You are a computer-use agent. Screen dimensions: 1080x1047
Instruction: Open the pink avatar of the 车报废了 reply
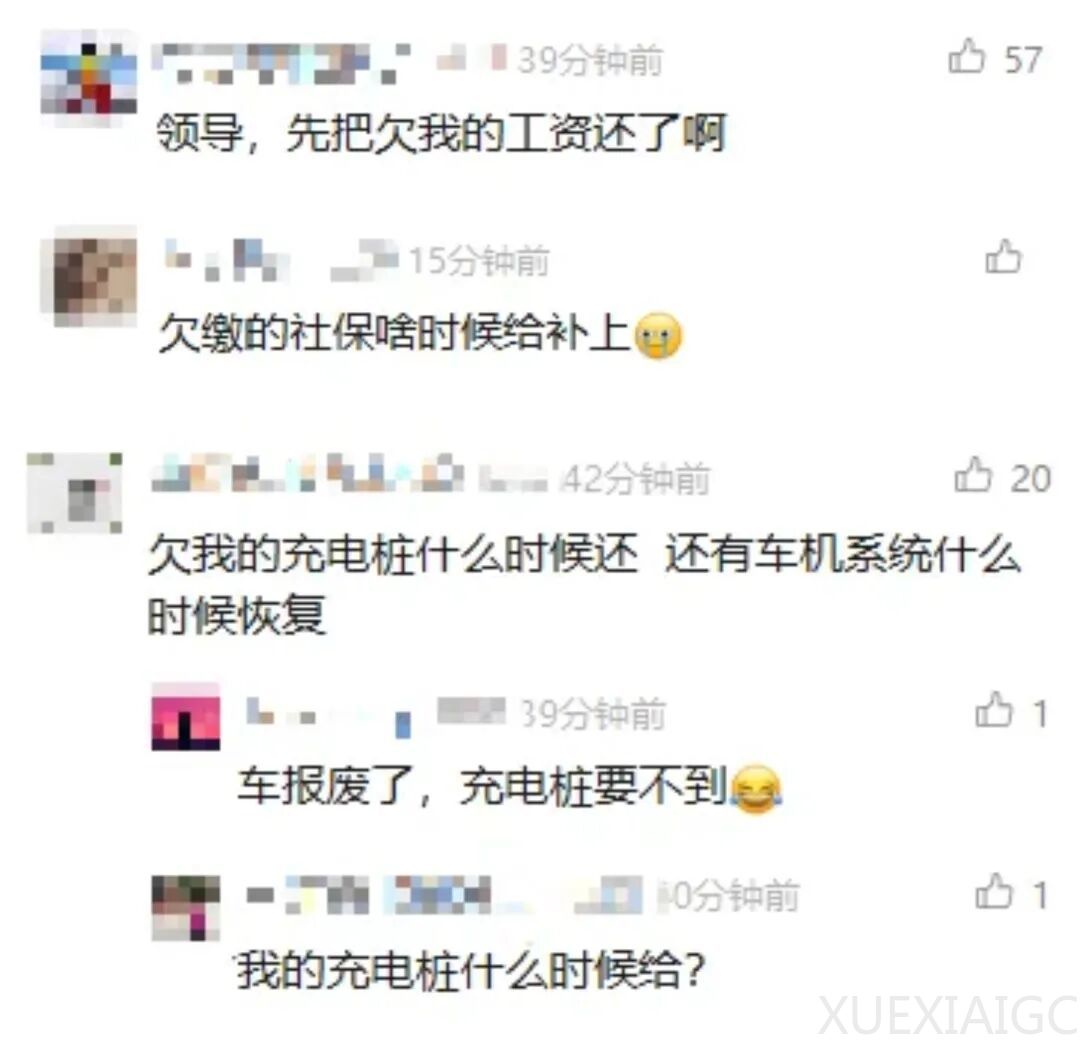coord(186,716)
